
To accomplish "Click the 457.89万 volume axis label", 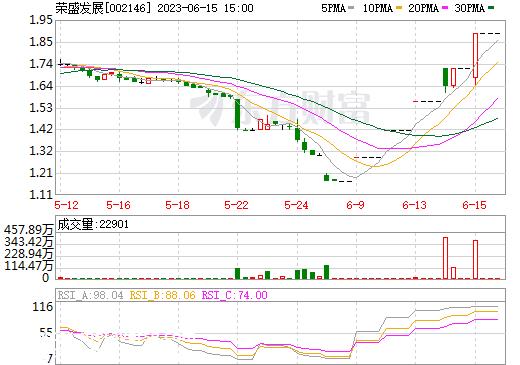I will pyautogui.click(x=29, y=230).
